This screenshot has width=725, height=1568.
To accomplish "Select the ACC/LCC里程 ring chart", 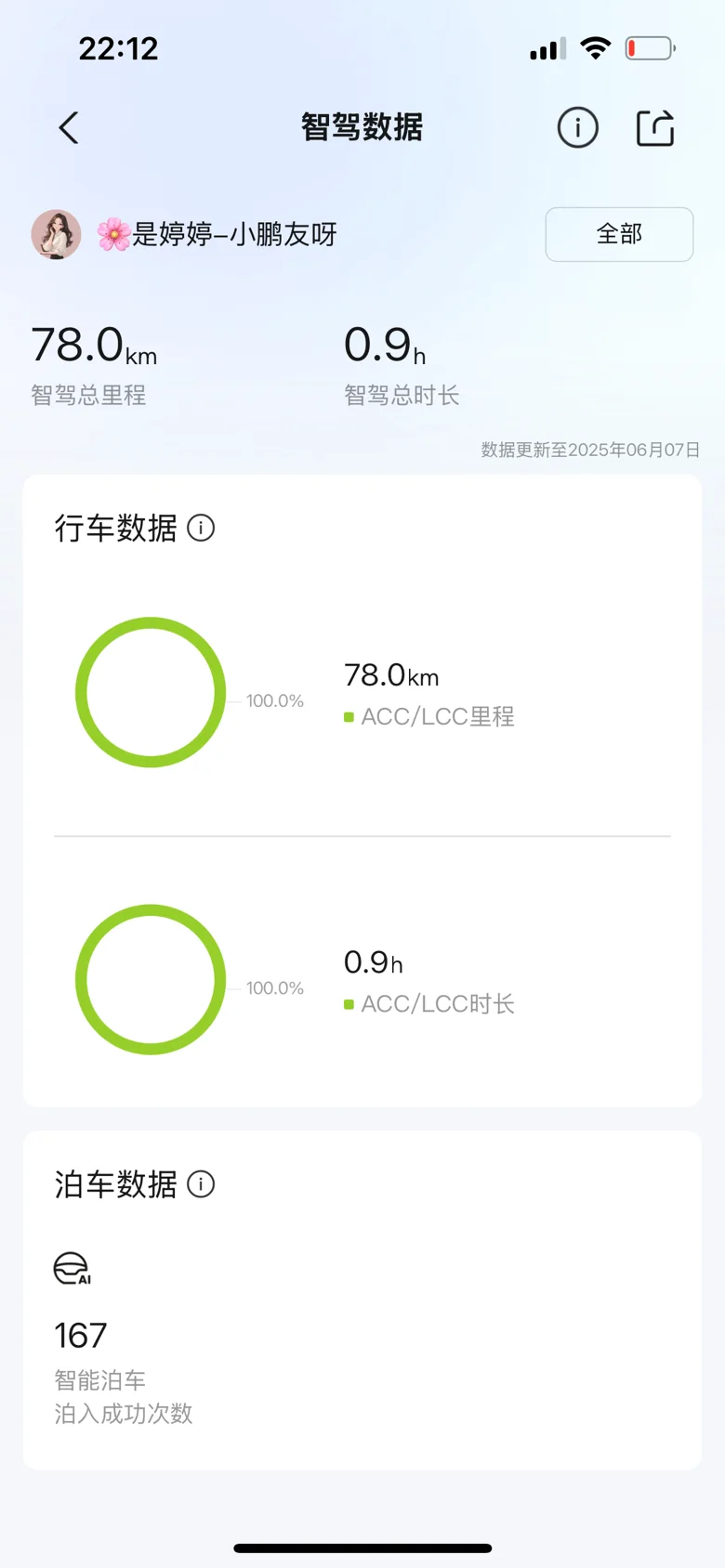I will 151,692.
